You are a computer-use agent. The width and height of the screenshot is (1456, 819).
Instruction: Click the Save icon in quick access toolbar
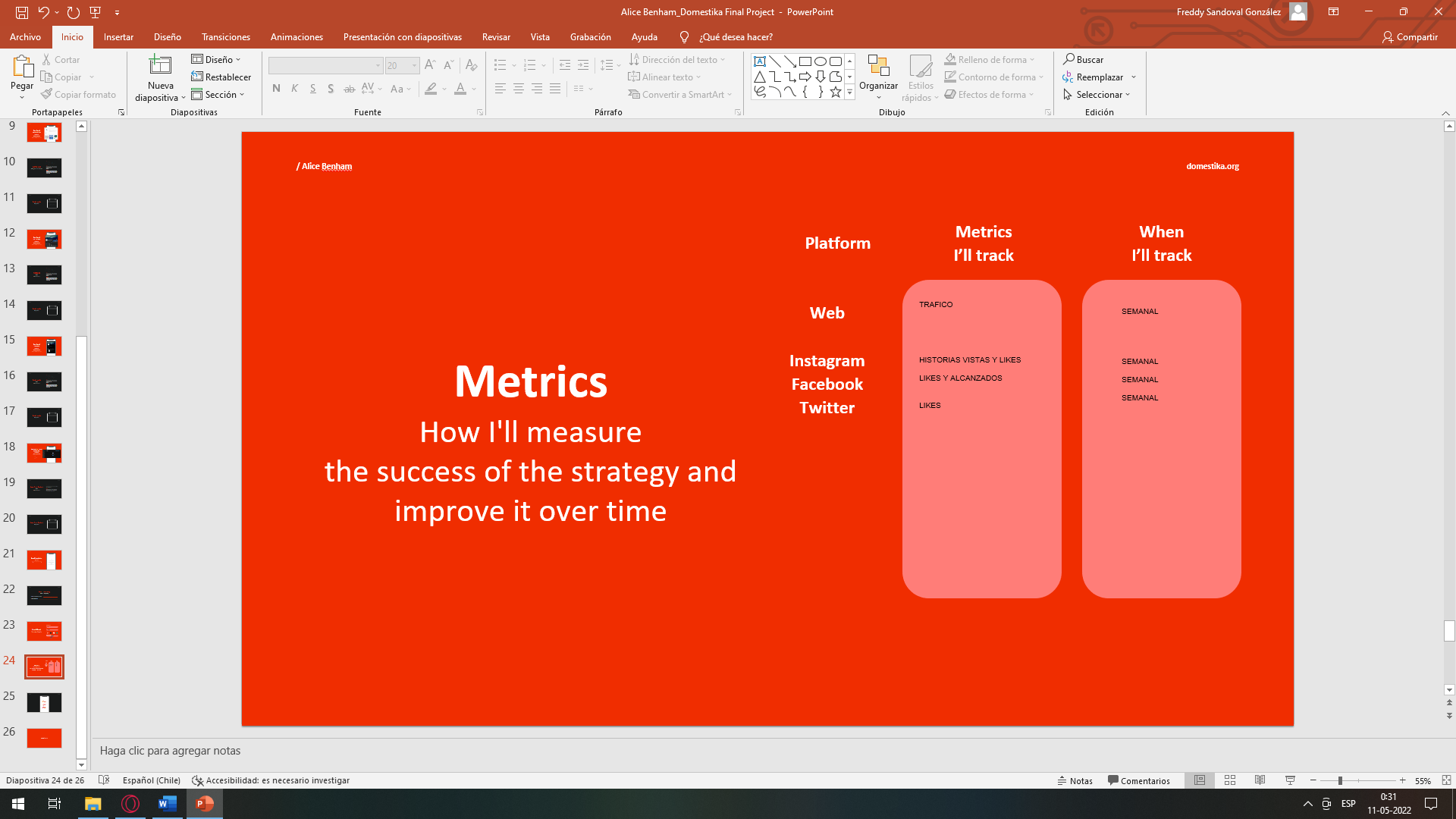pyautogui.click(x=22, y=12)
